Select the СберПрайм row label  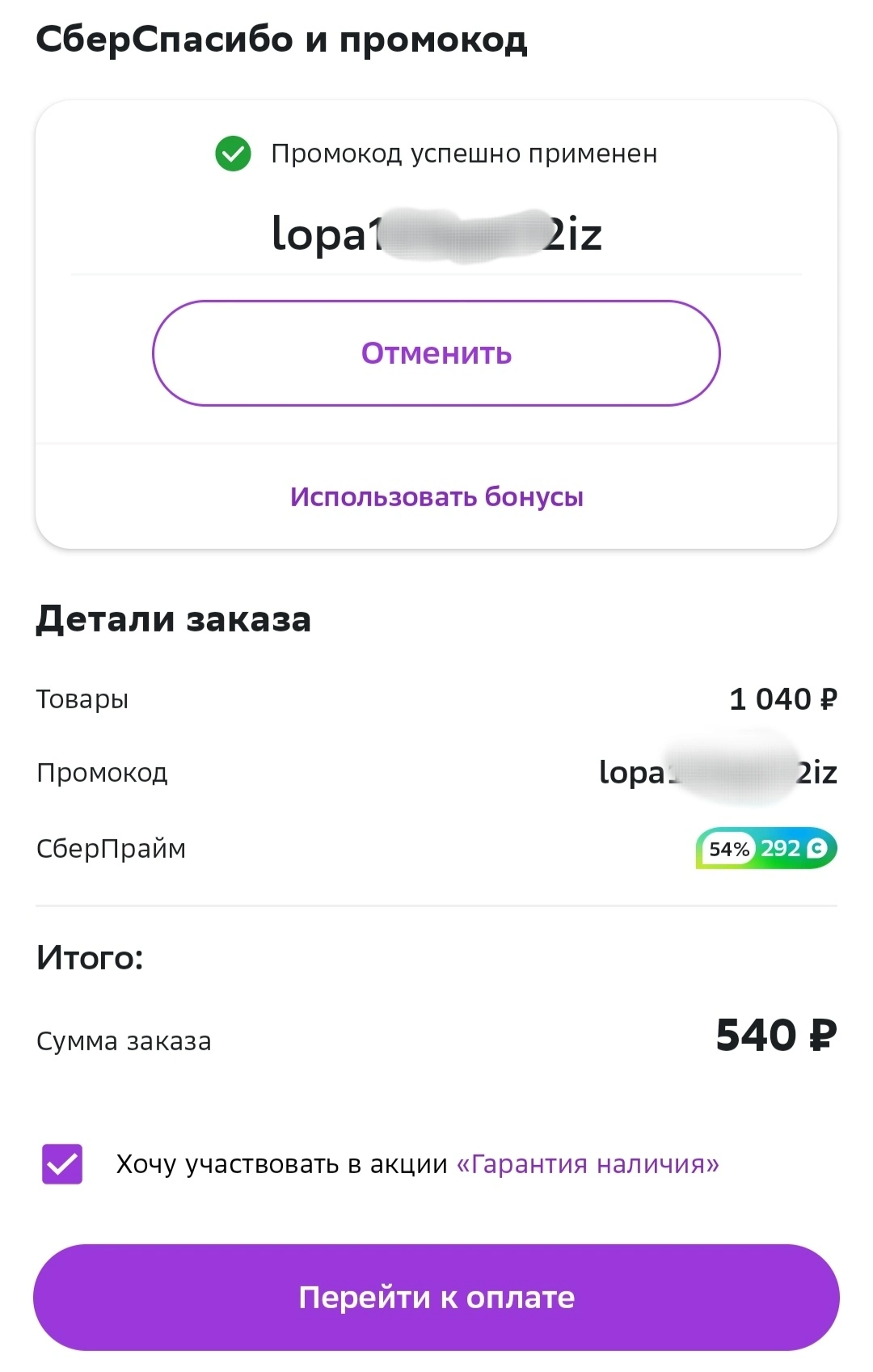click(112, 849)
